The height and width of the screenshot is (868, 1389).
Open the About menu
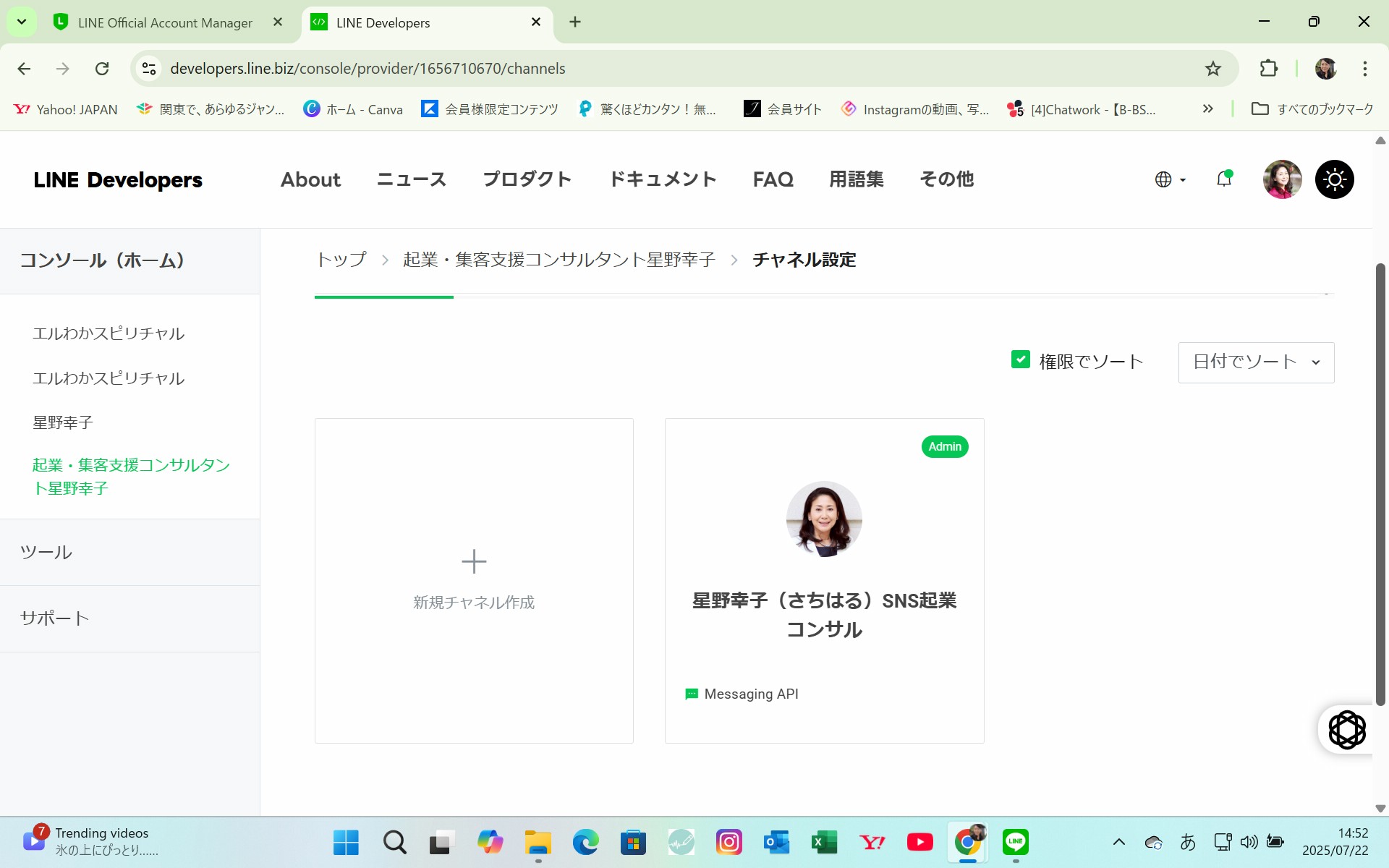[x=310, y=179]
